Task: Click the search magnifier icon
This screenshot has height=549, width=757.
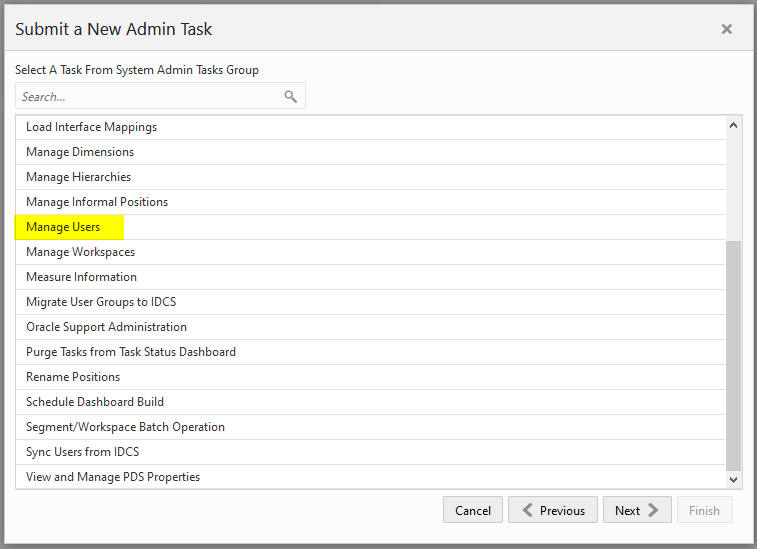Action: (x=290, y=97)
